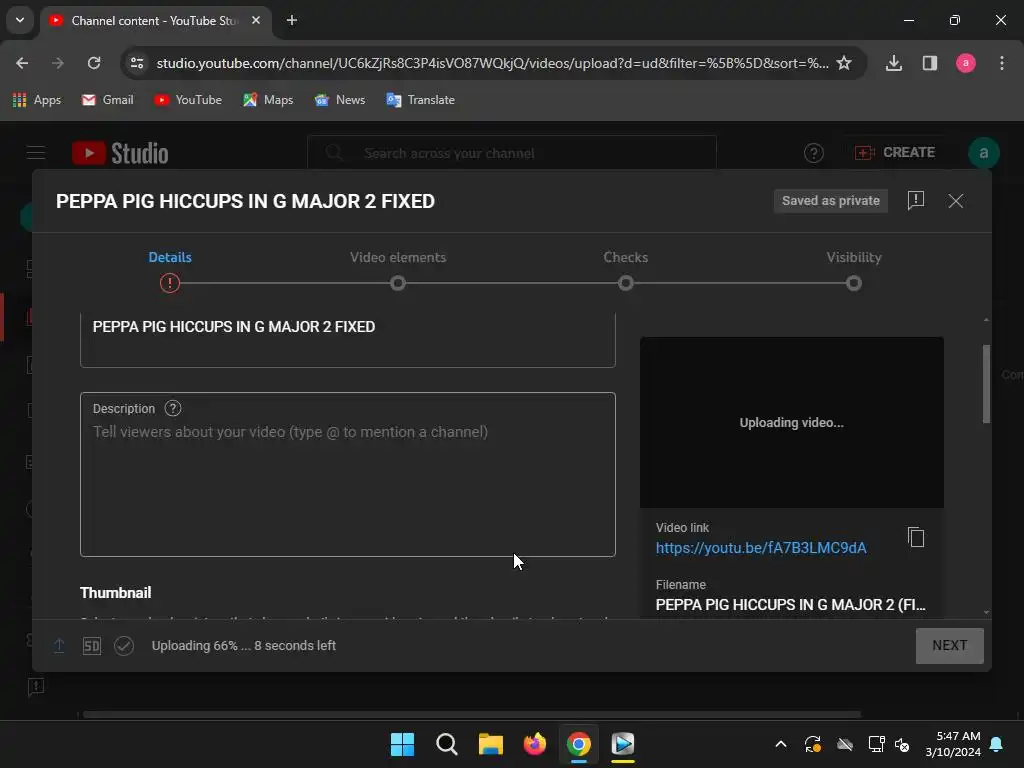Send feedback via the exclamation icon in the upload dialog header
This screenshot has height=768, width=1024.
pos(916,200)
